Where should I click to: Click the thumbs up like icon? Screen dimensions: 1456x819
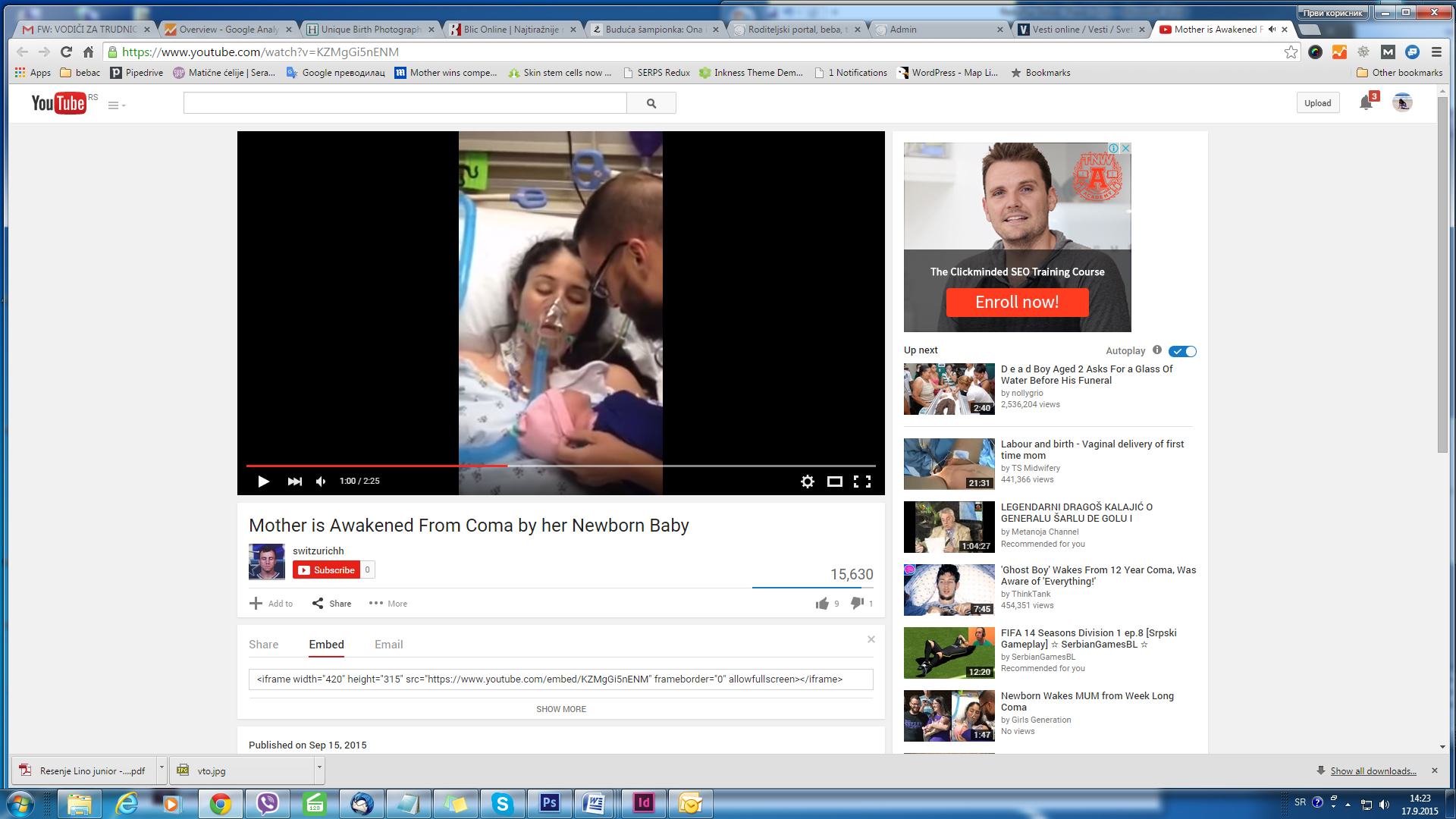[822, 604]
